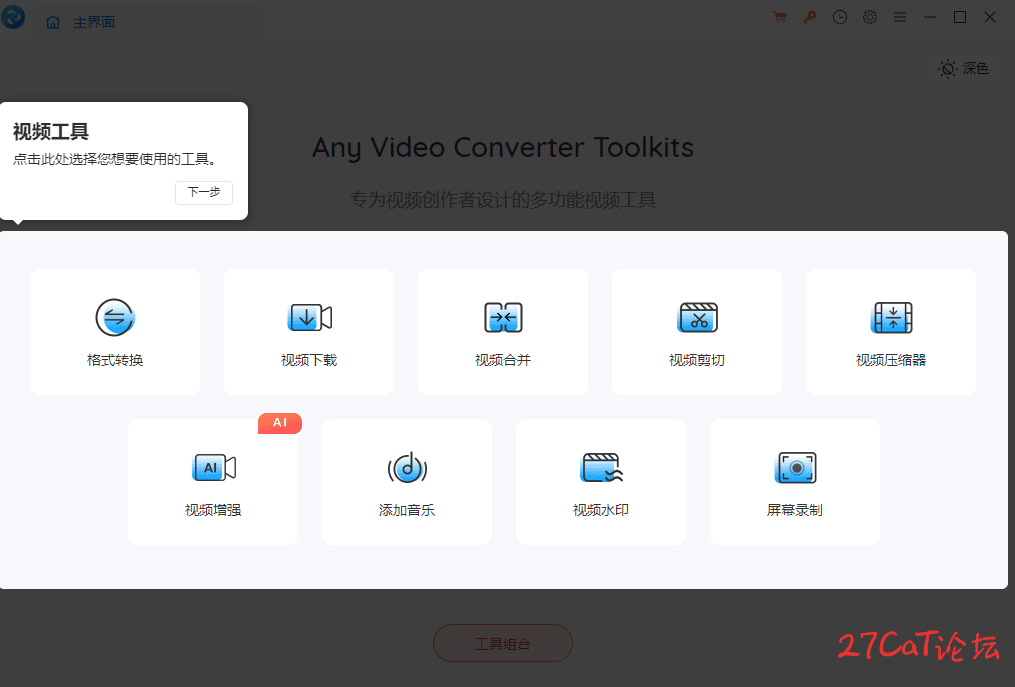This screenshot has width=1015, height=687.
Task: Click the 下一步 next button in tooltip
Action: point(204,192)
